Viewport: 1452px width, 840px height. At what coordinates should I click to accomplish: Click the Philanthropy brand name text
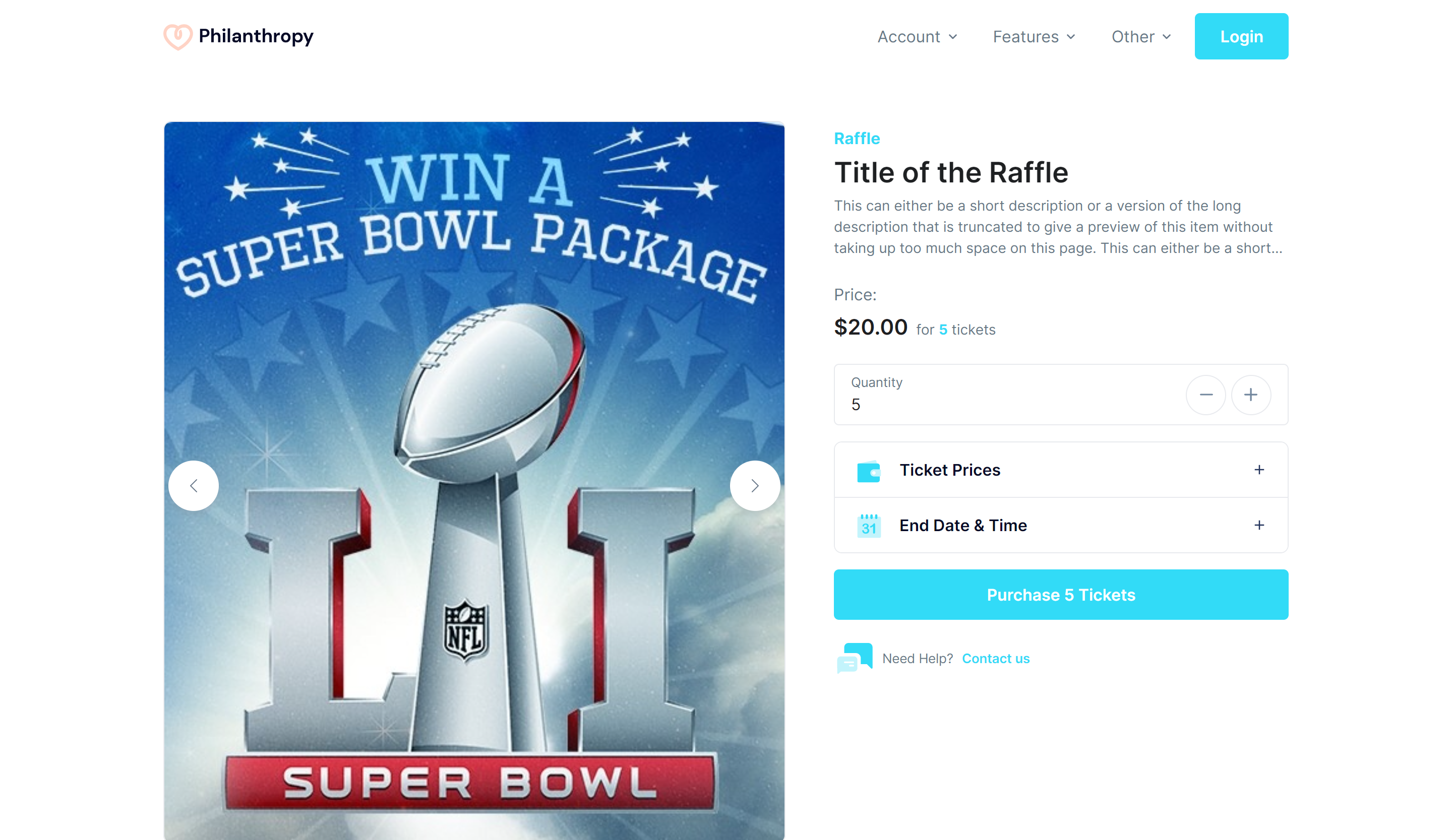[256, 36]
